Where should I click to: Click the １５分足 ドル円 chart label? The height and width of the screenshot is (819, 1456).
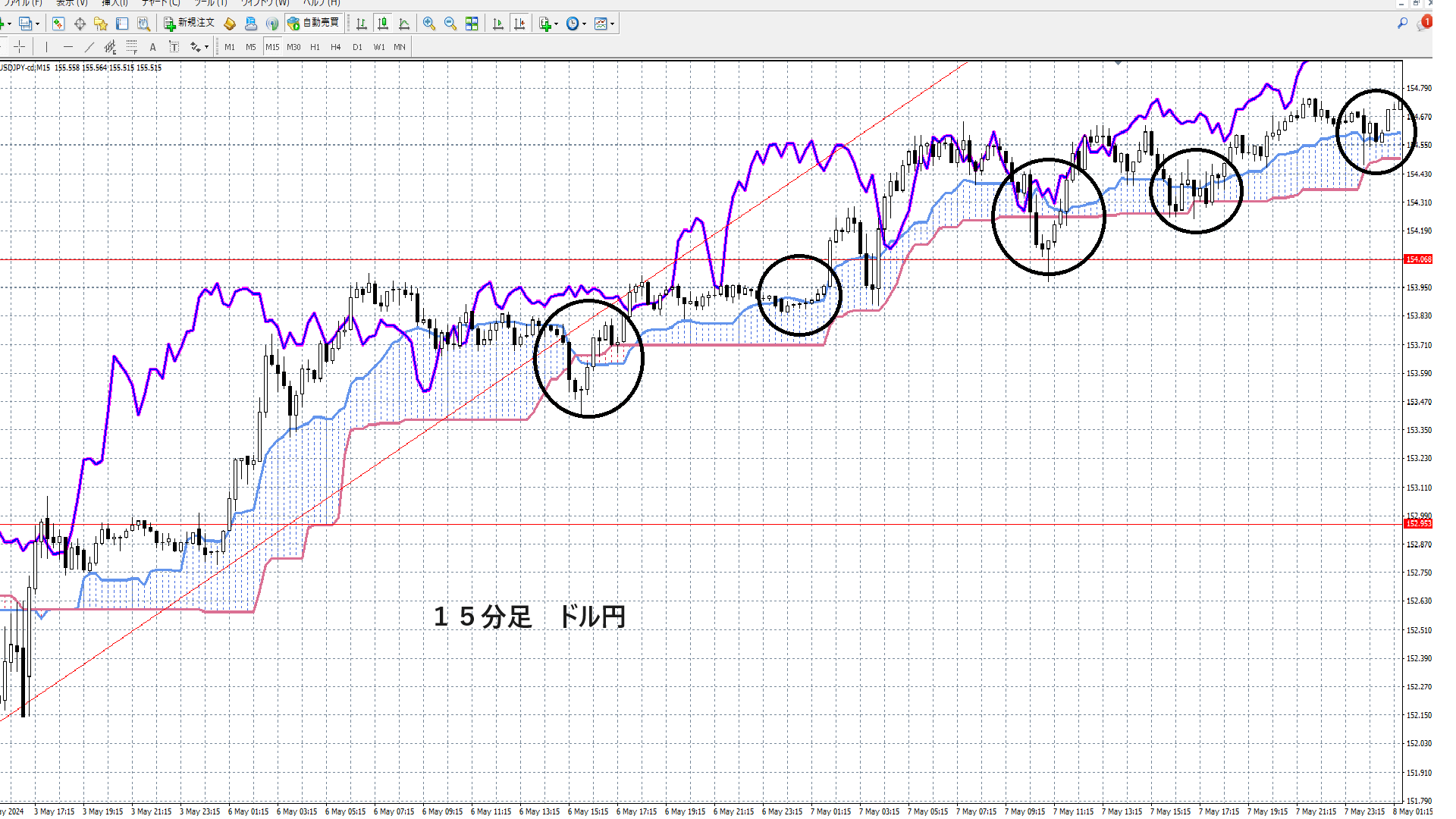pyautogui.click(x=529, y=617)
